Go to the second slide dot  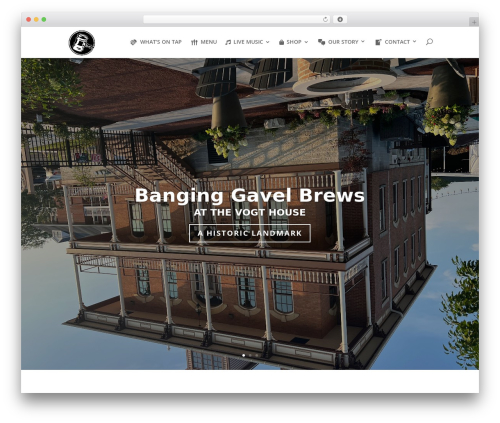(x=250, y=355)
